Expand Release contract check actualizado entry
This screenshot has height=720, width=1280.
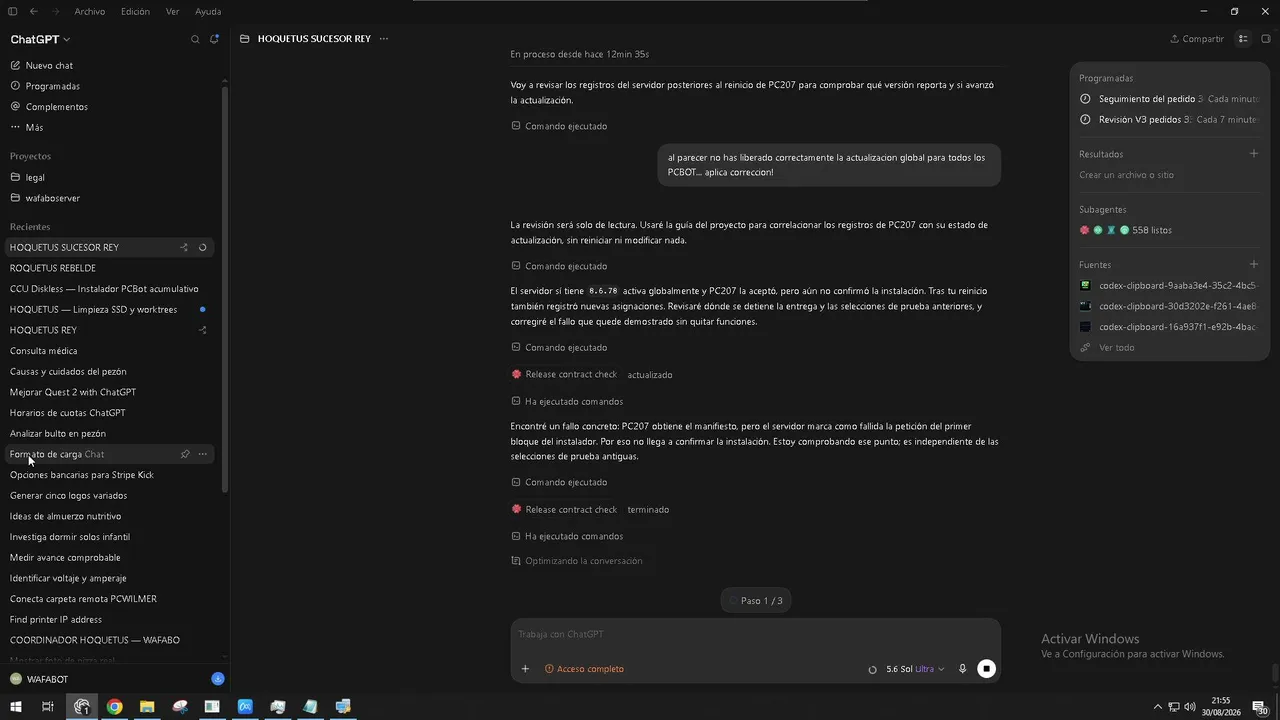pos(591,375)
